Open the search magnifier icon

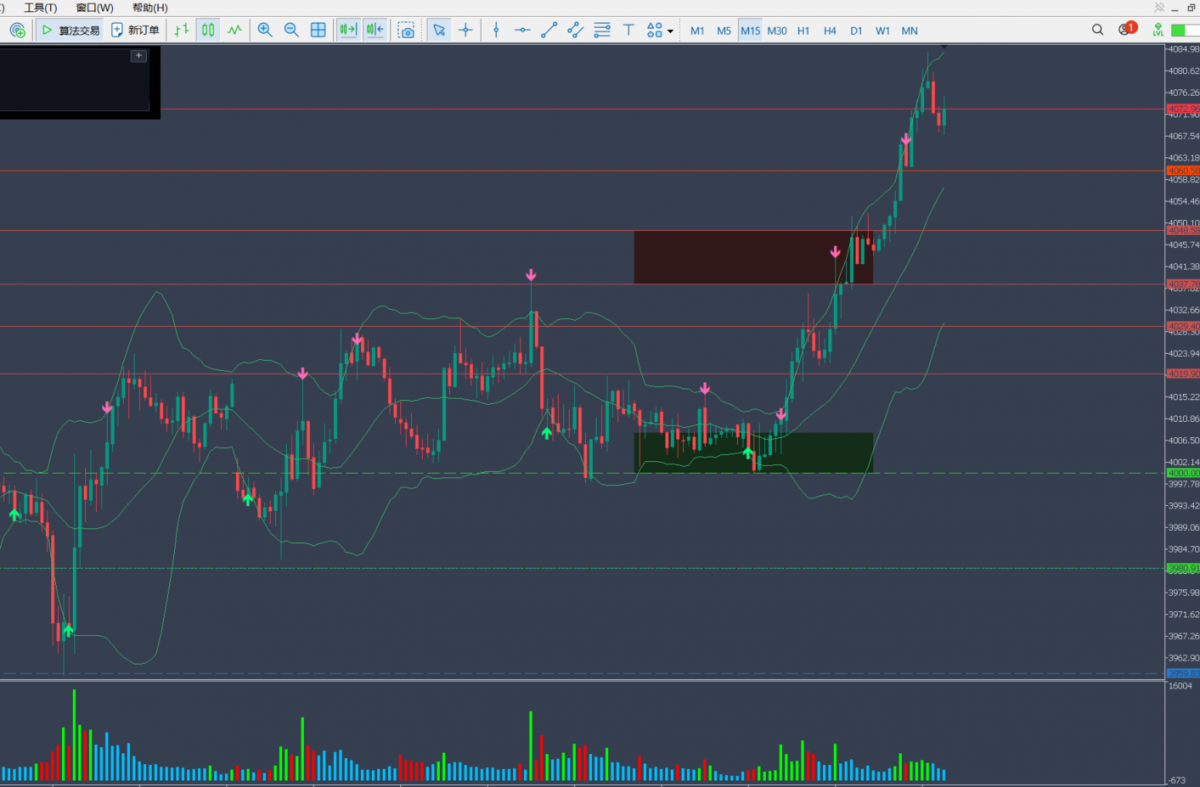[1098, 30]
